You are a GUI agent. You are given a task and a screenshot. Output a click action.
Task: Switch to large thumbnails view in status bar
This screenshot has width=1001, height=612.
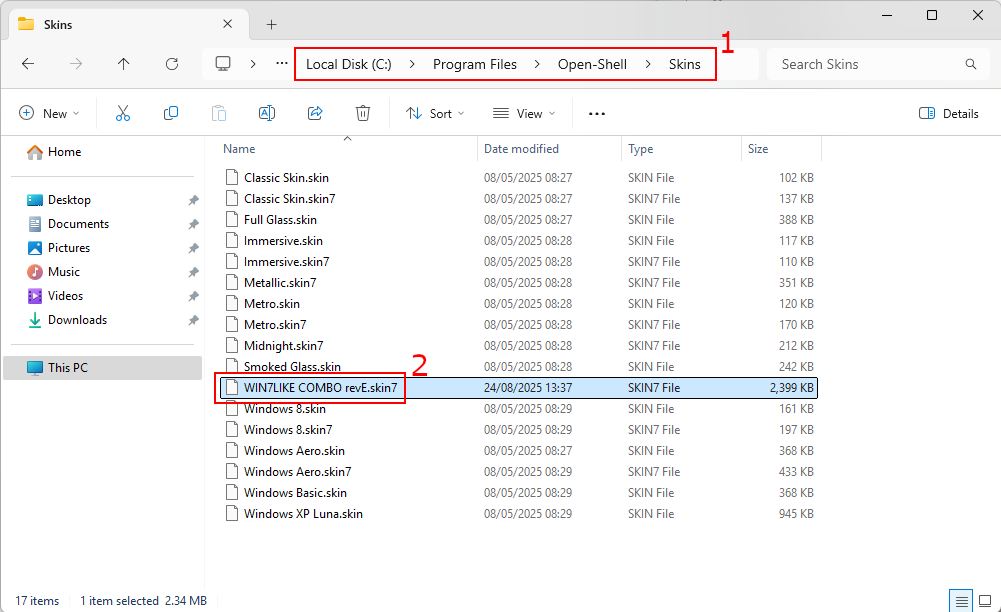coord(985,601)
